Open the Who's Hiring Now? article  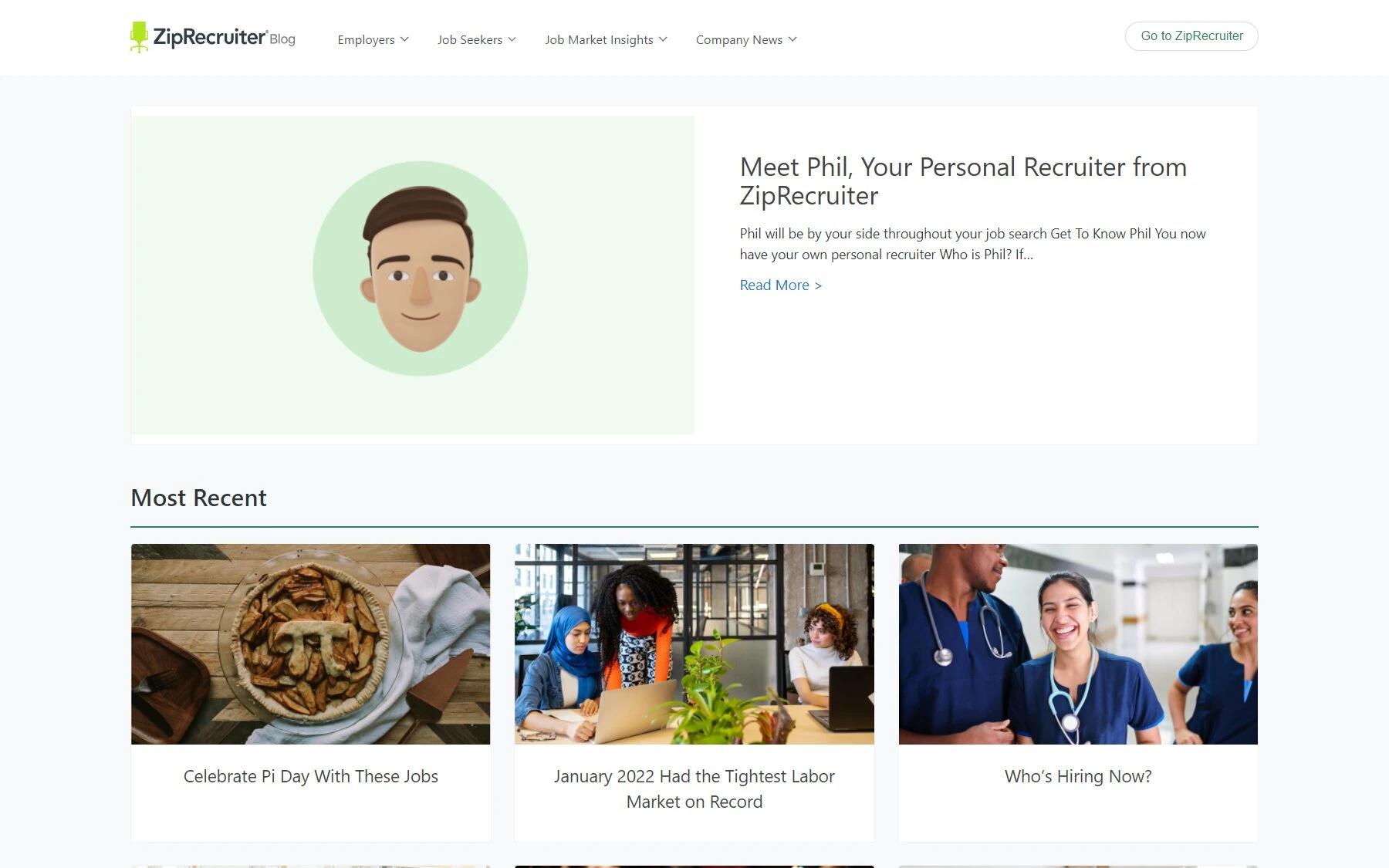(x=1078, y=776)
